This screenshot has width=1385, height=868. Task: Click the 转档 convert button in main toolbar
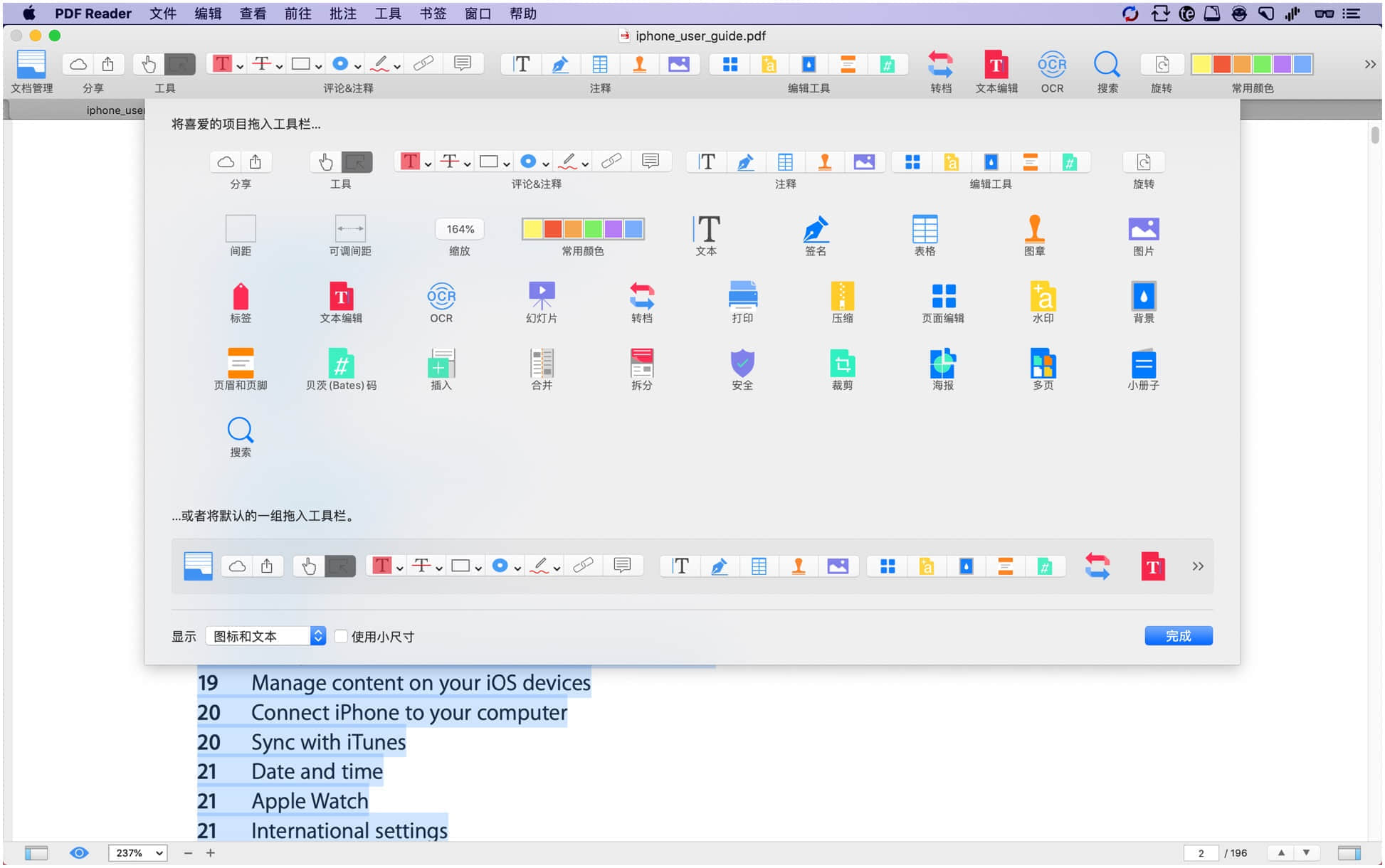[940, 64]
